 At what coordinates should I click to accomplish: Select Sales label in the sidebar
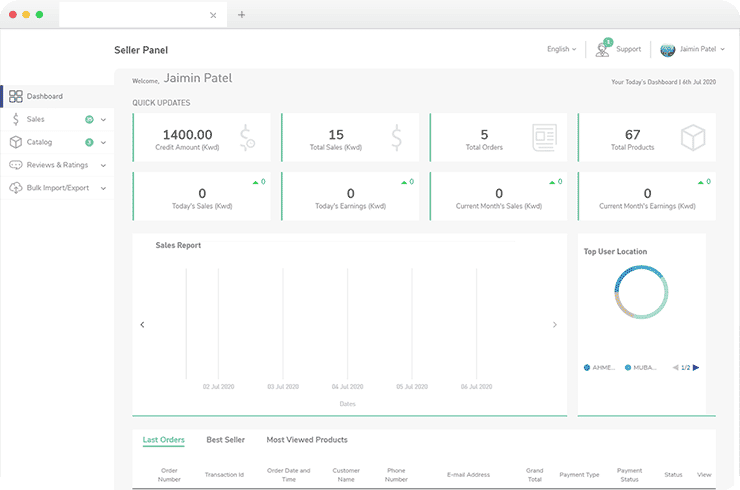pyautogui.click(x=35, y=119)
